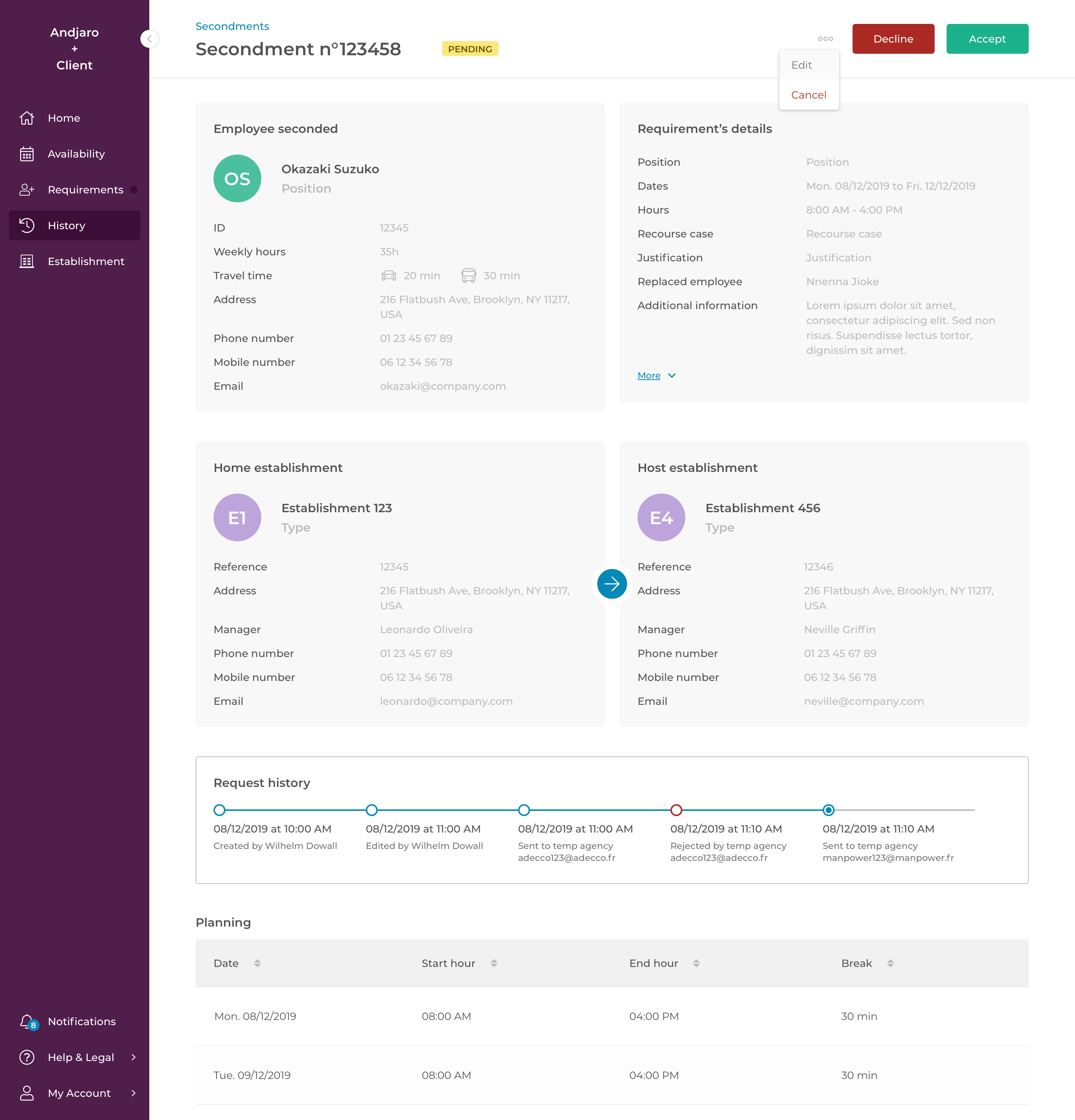The height and width of the screenshot is (1120, 1075).
Task: Accept the secondment request
Action: pyautogui.click(x=987, y=39)
